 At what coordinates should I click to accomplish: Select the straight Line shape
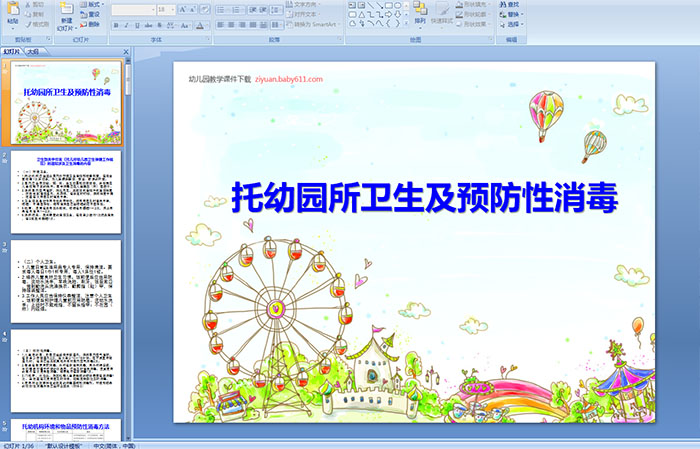pyautogui.click(x=371, y=5)
